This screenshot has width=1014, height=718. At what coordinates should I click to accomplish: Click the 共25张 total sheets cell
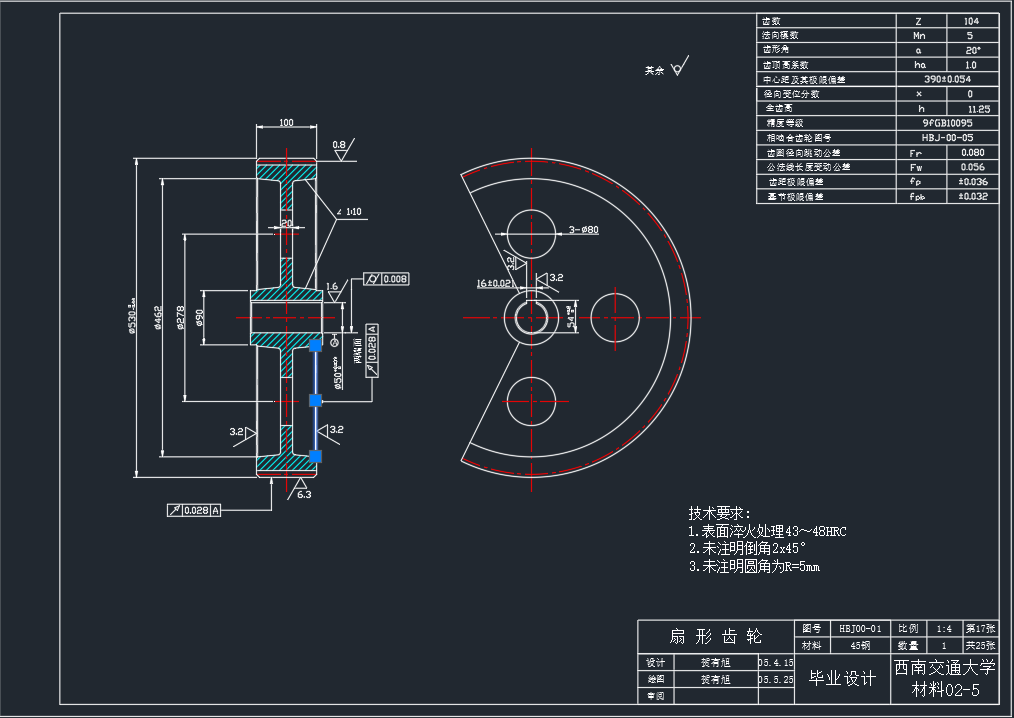click(x=980, y=646)
